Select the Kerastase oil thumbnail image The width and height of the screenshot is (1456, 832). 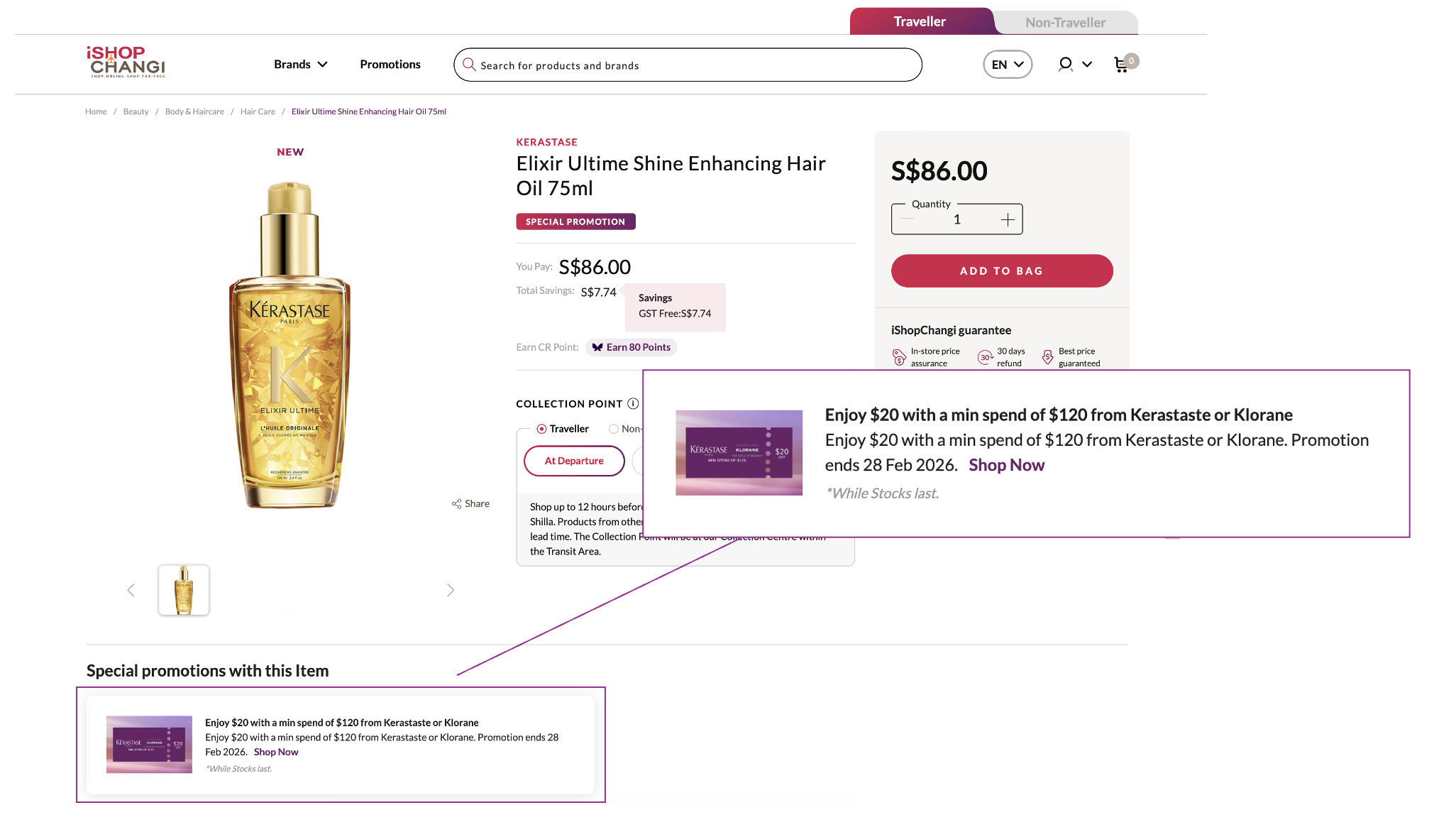pos(184,590)
